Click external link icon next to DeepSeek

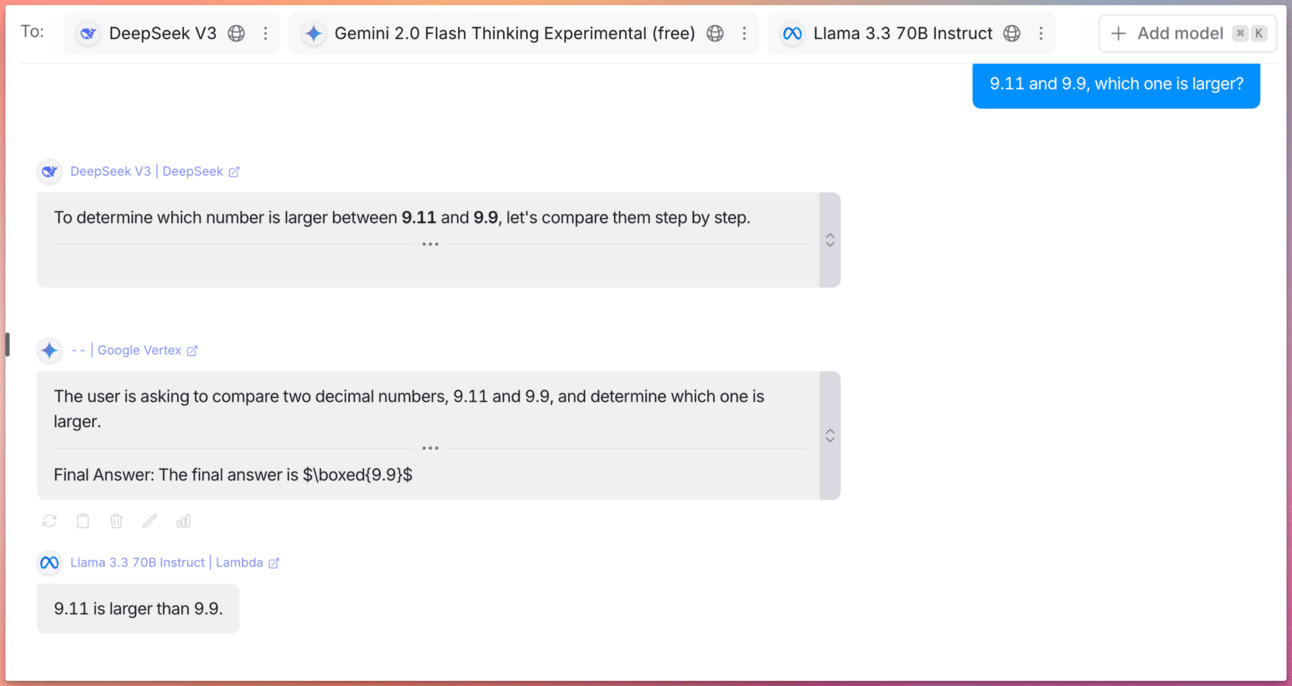234,172
